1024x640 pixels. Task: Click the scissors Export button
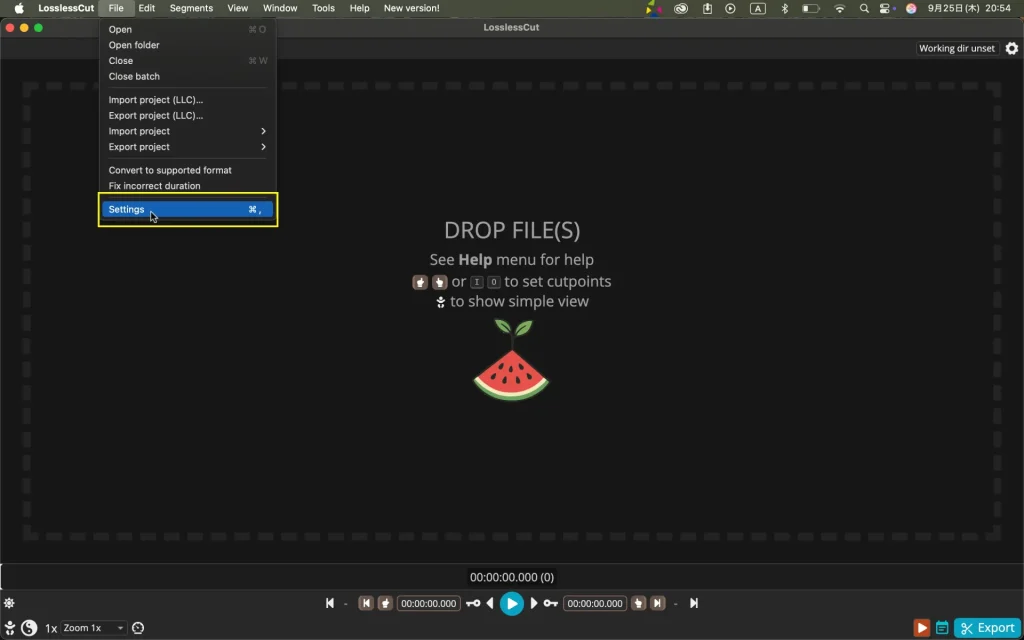[987, 628]
